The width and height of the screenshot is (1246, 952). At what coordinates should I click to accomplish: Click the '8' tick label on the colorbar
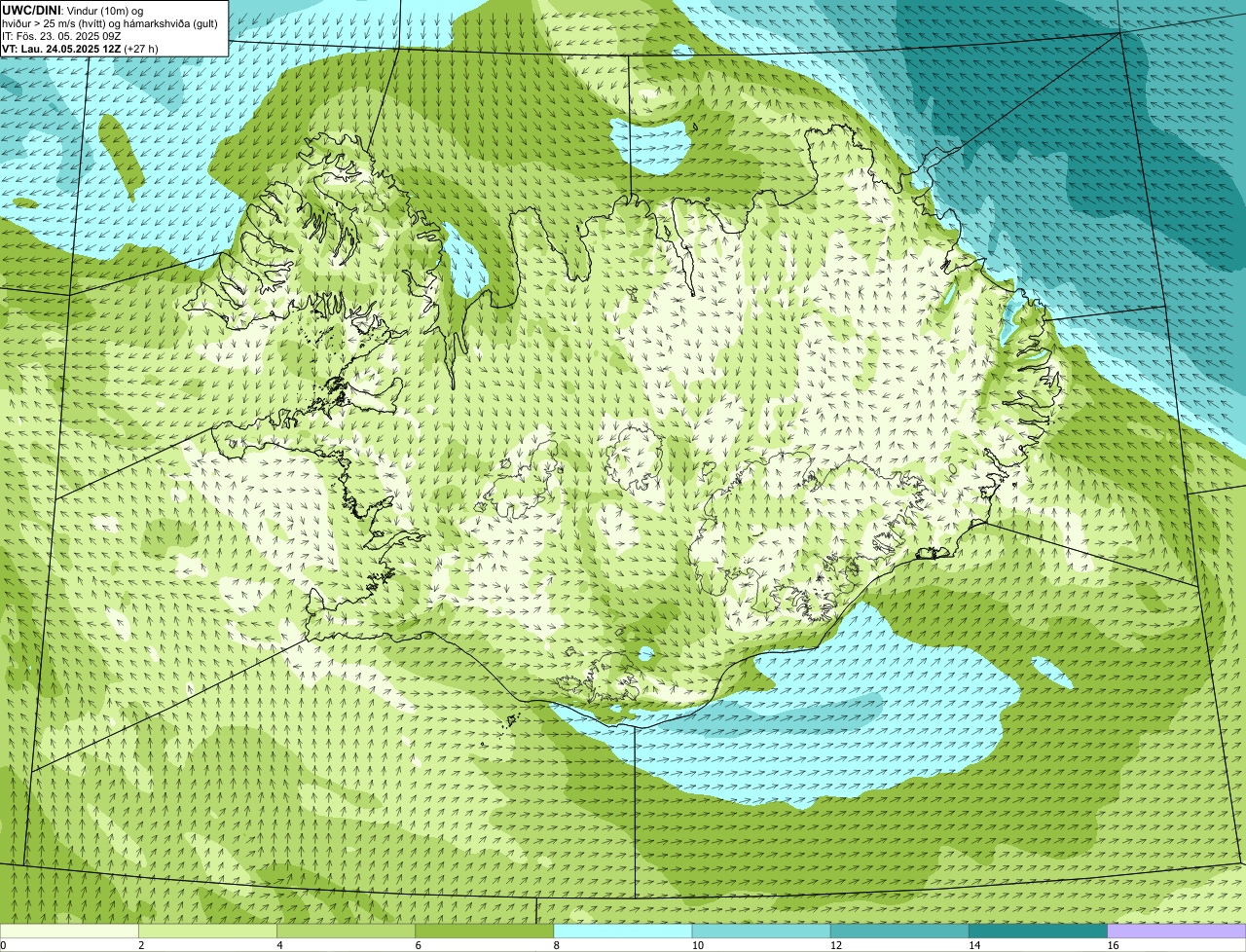click(557, 945)
